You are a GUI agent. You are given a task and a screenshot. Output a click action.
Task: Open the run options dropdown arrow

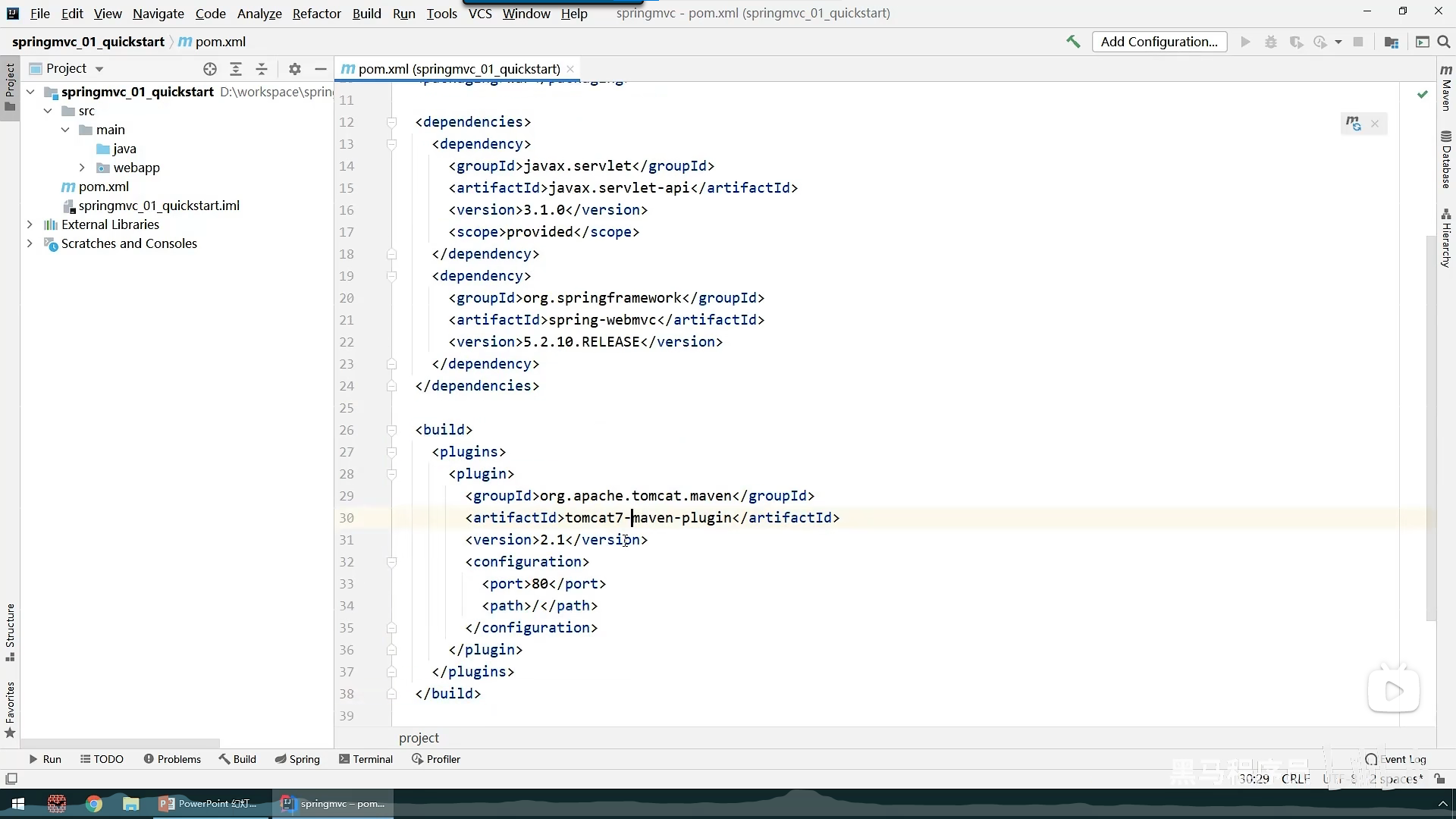pyautogui.click(x=1338, y=42)
